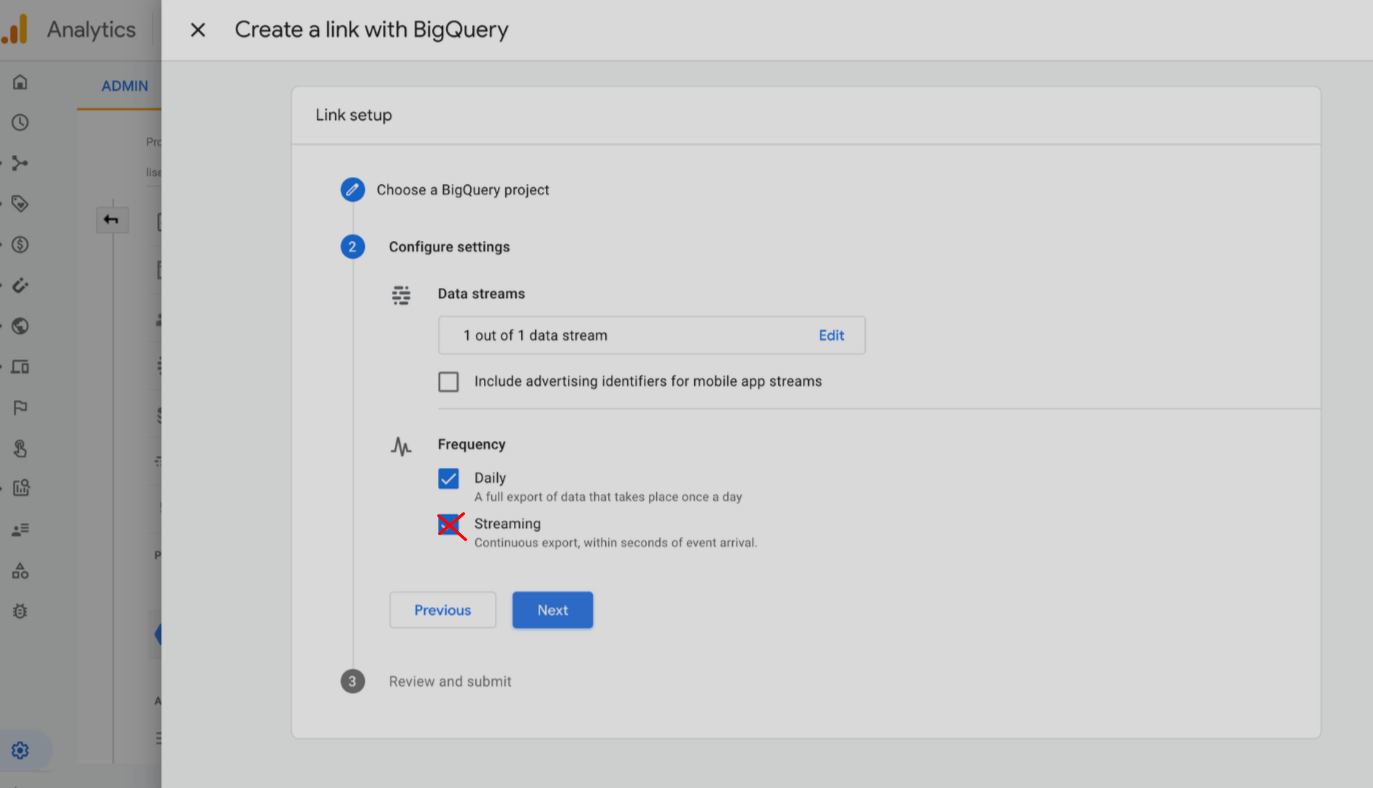
Task: Open the flag Events icon
Action: coord(20,408)
